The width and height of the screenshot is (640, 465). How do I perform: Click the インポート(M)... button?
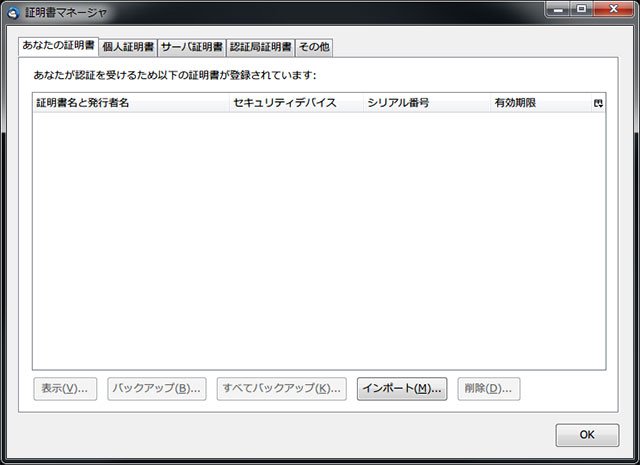click(402, 389)
